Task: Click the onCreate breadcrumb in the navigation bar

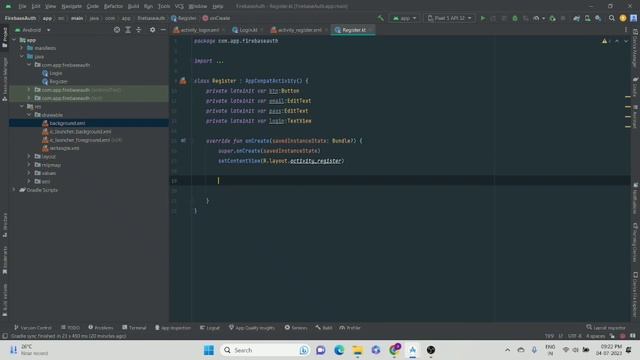Action: click(x=217, y=18)
